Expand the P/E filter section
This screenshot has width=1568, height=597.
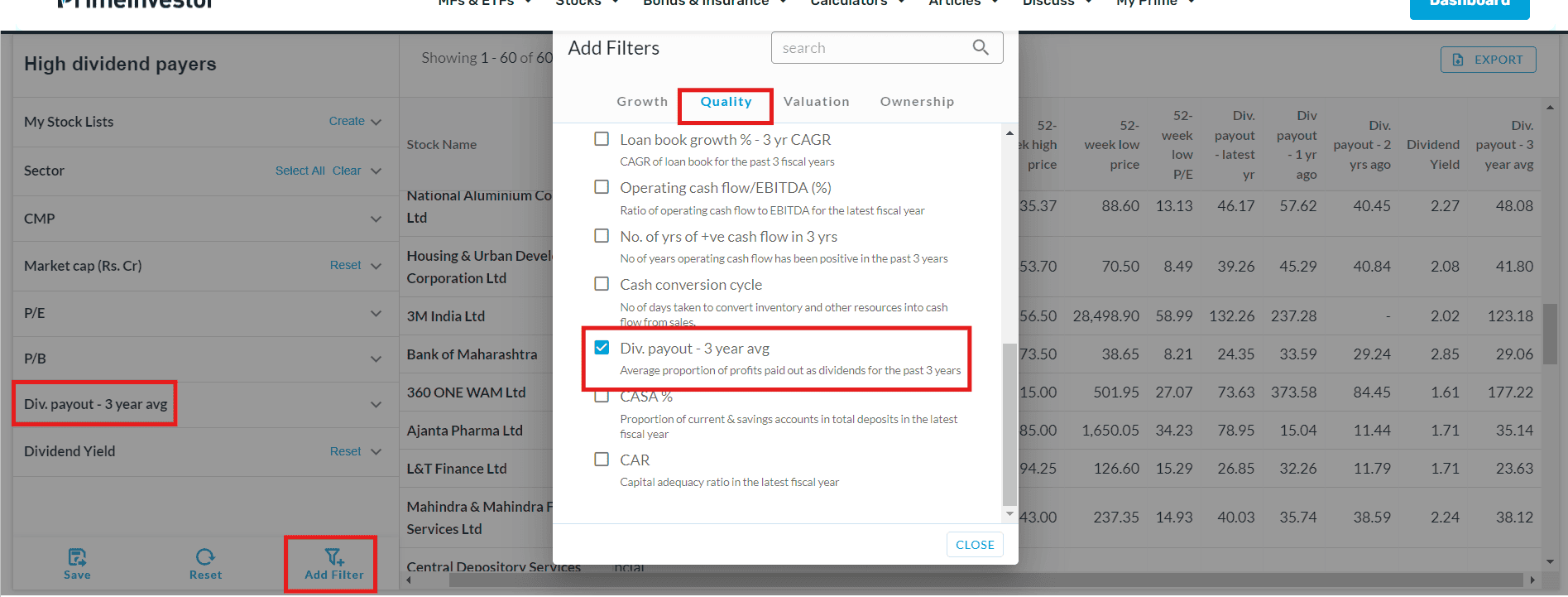tap(376, 313)
